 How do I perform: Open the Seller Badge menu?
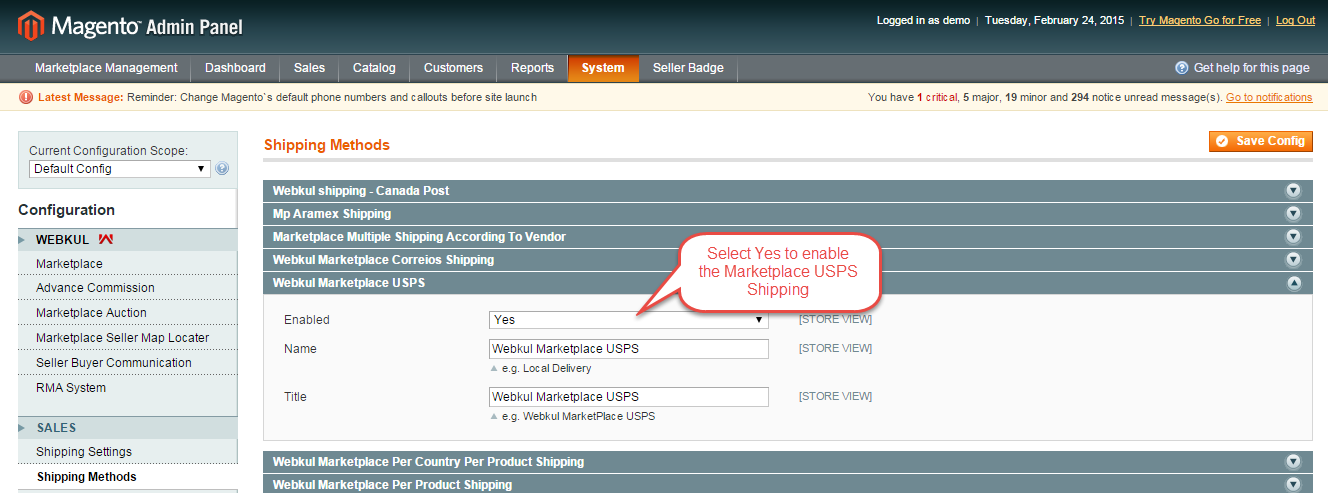688,68
